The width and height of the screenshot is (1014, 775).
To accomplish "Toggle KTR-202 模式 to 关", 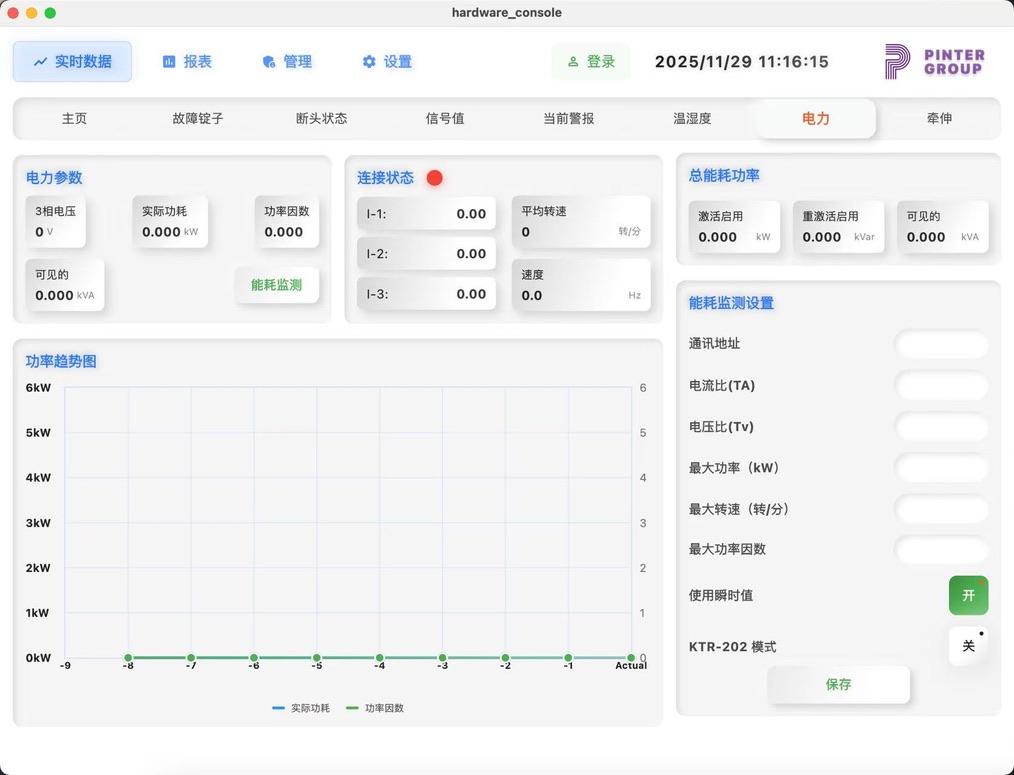I will [x=967, y=646].
